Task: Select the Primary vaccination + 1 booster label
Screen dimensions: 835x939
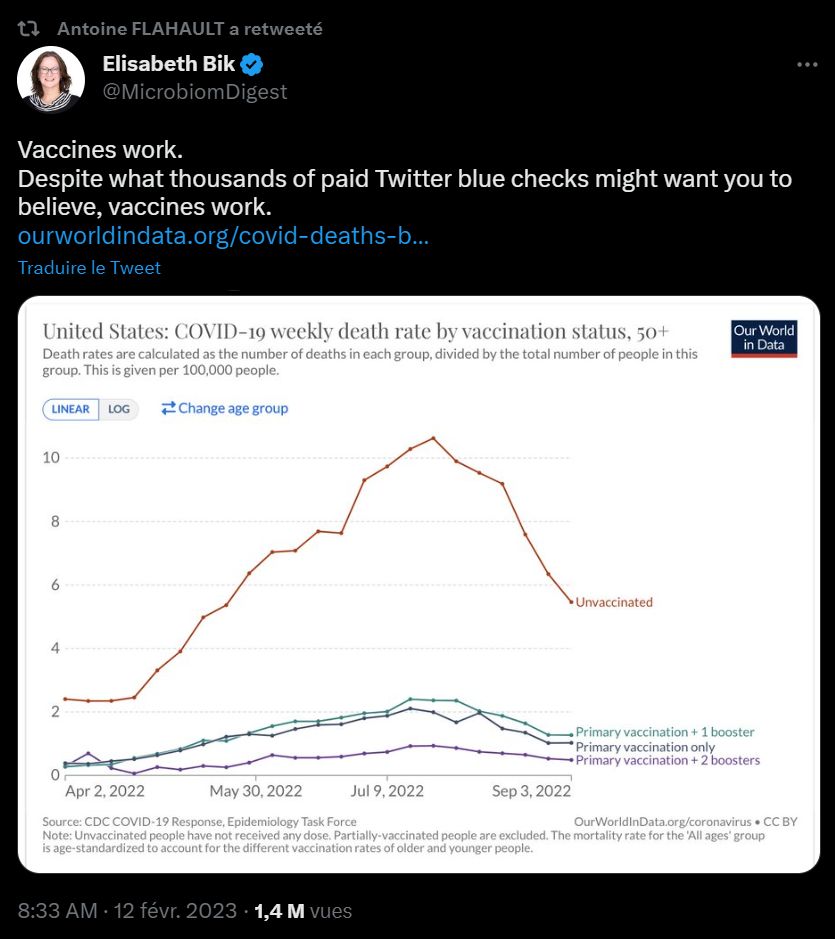Action: click(x=665, y=732)
